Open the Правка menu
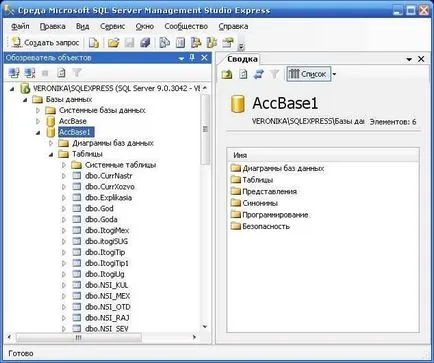 click(52, 26)
